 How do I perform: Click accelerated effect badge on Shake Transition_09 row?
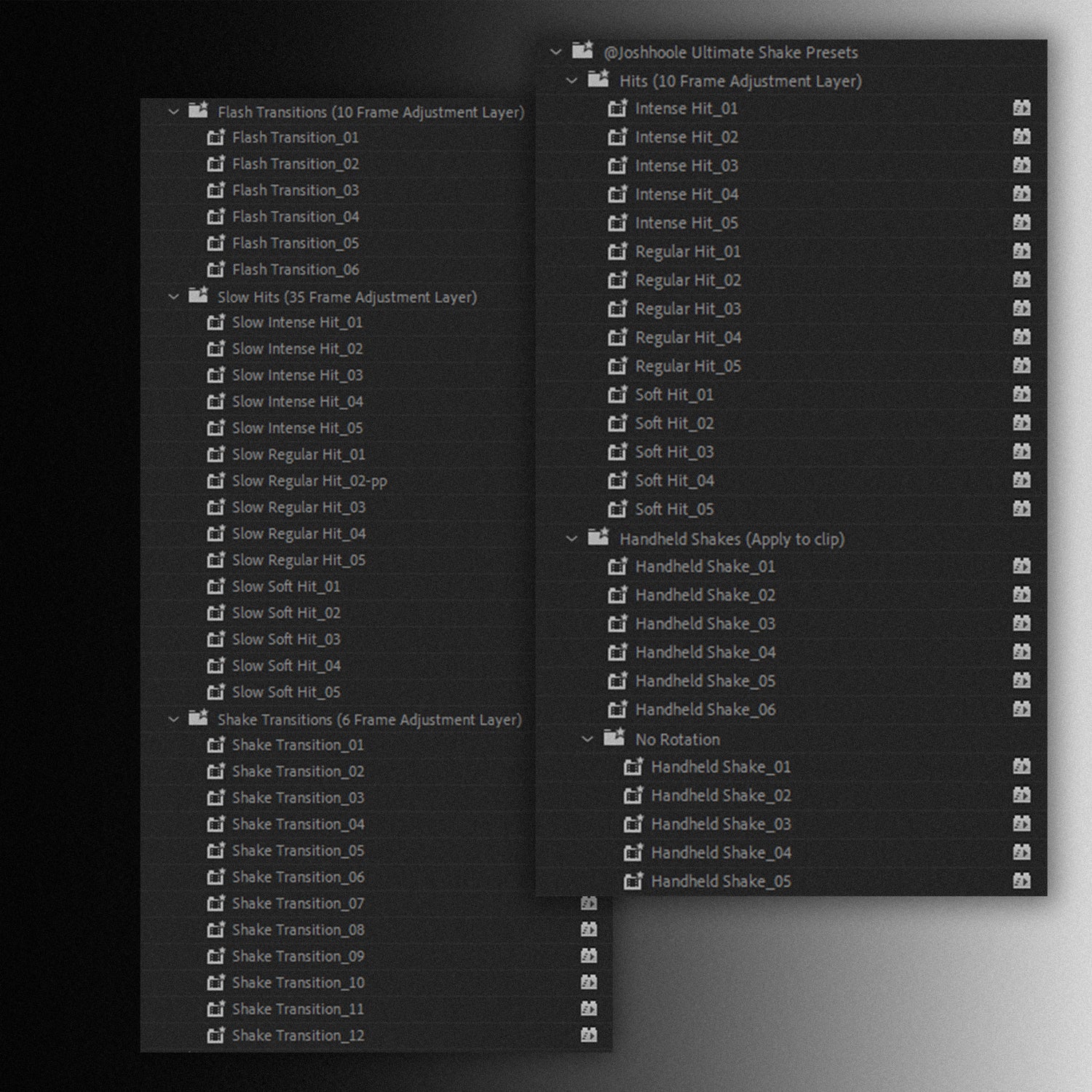coord(589,956)
